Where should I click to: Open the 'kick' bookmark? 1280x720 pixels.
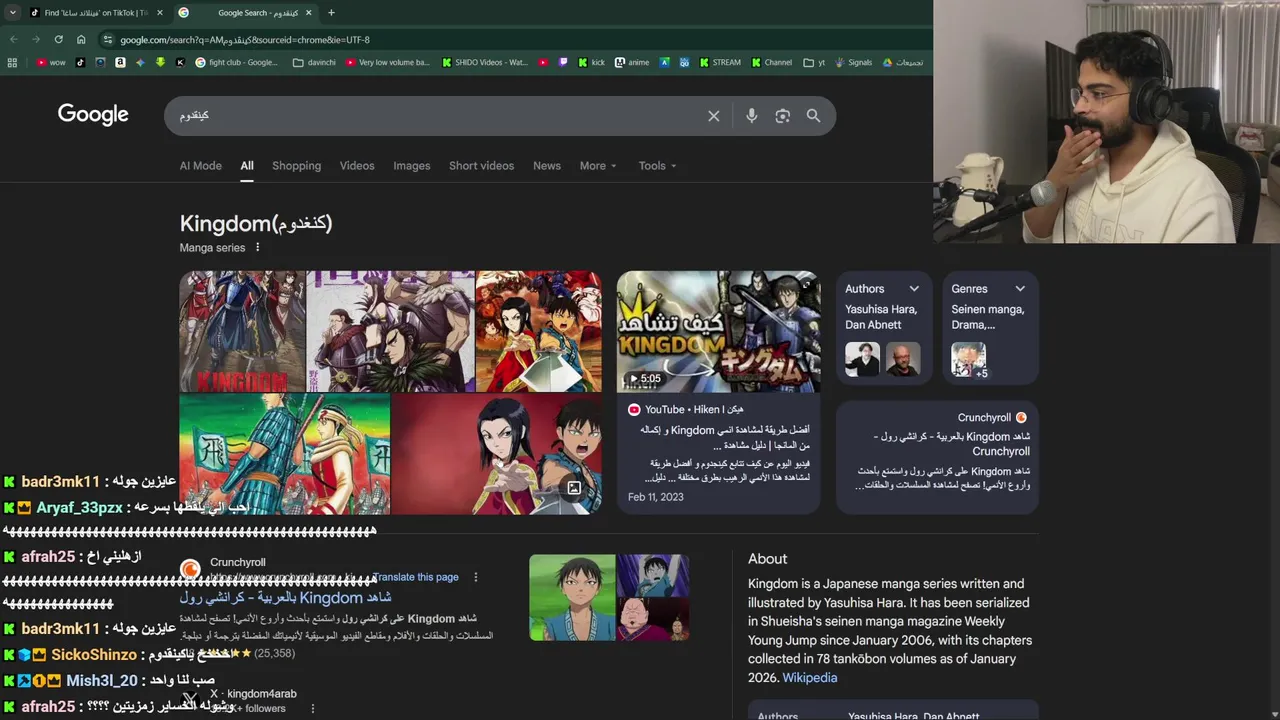click(591, 62)
